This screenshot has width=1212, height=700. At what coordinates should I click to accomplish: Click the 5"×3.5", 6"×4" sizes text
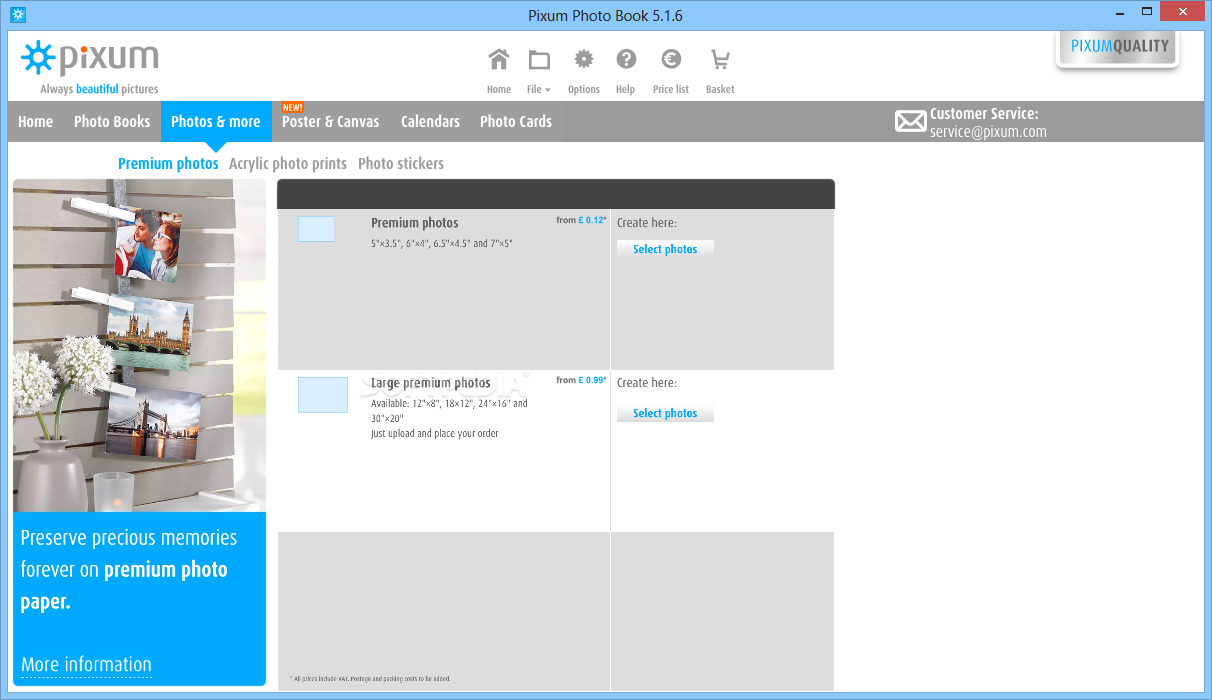point(442,243)
